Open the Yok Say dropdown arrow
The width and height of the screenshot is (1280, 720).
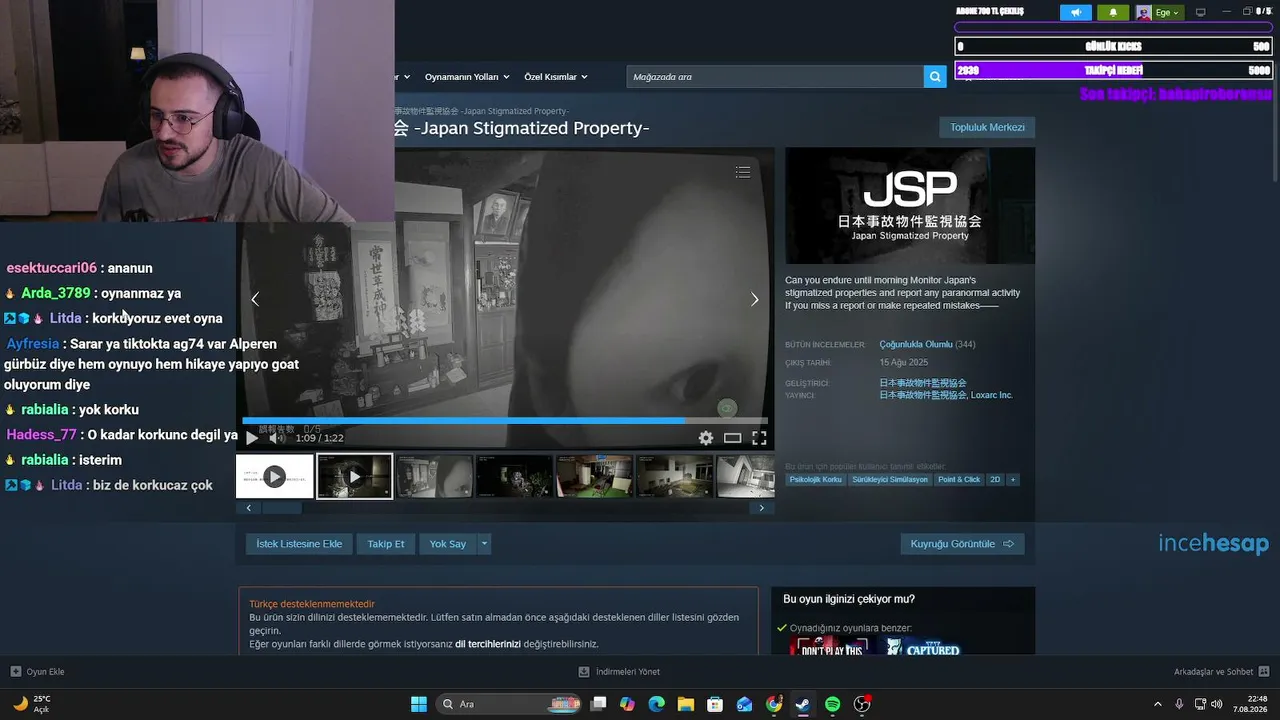pyautogui.click(x=485, y=544)
